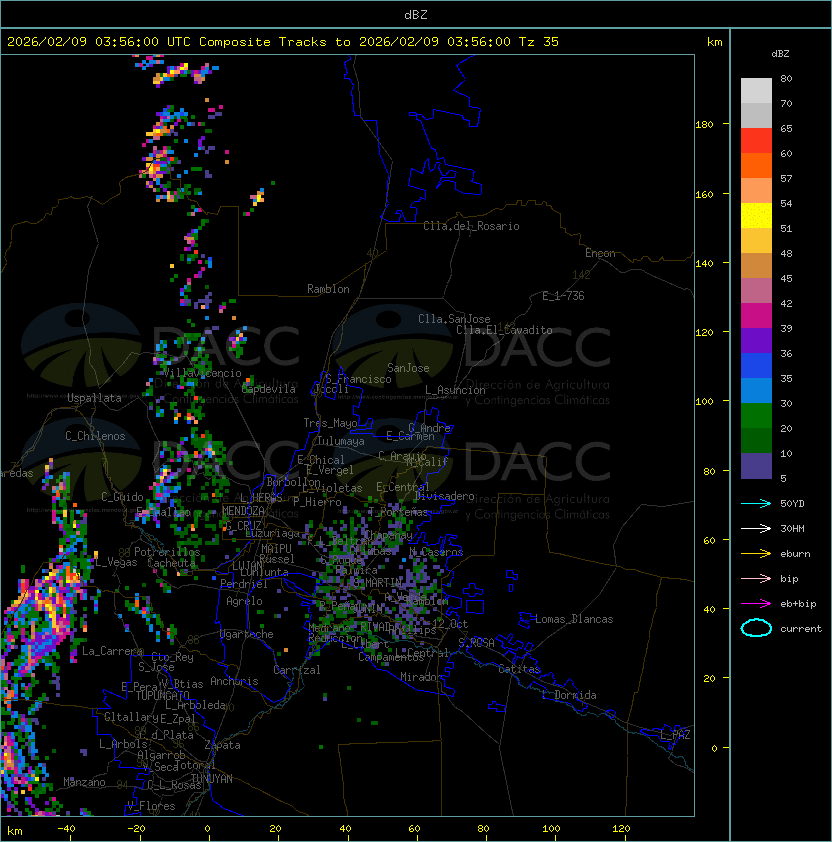Click the Uspallata label on the map
The height and width of the screenshot is (842, 832).
click(x=94, y=398)
